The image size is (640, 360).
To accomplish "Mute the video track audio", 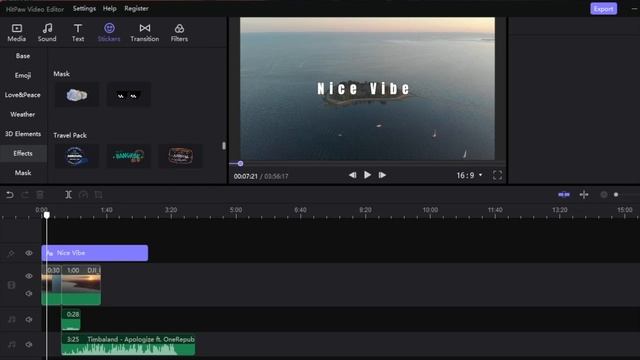I will tap(29, 293).
